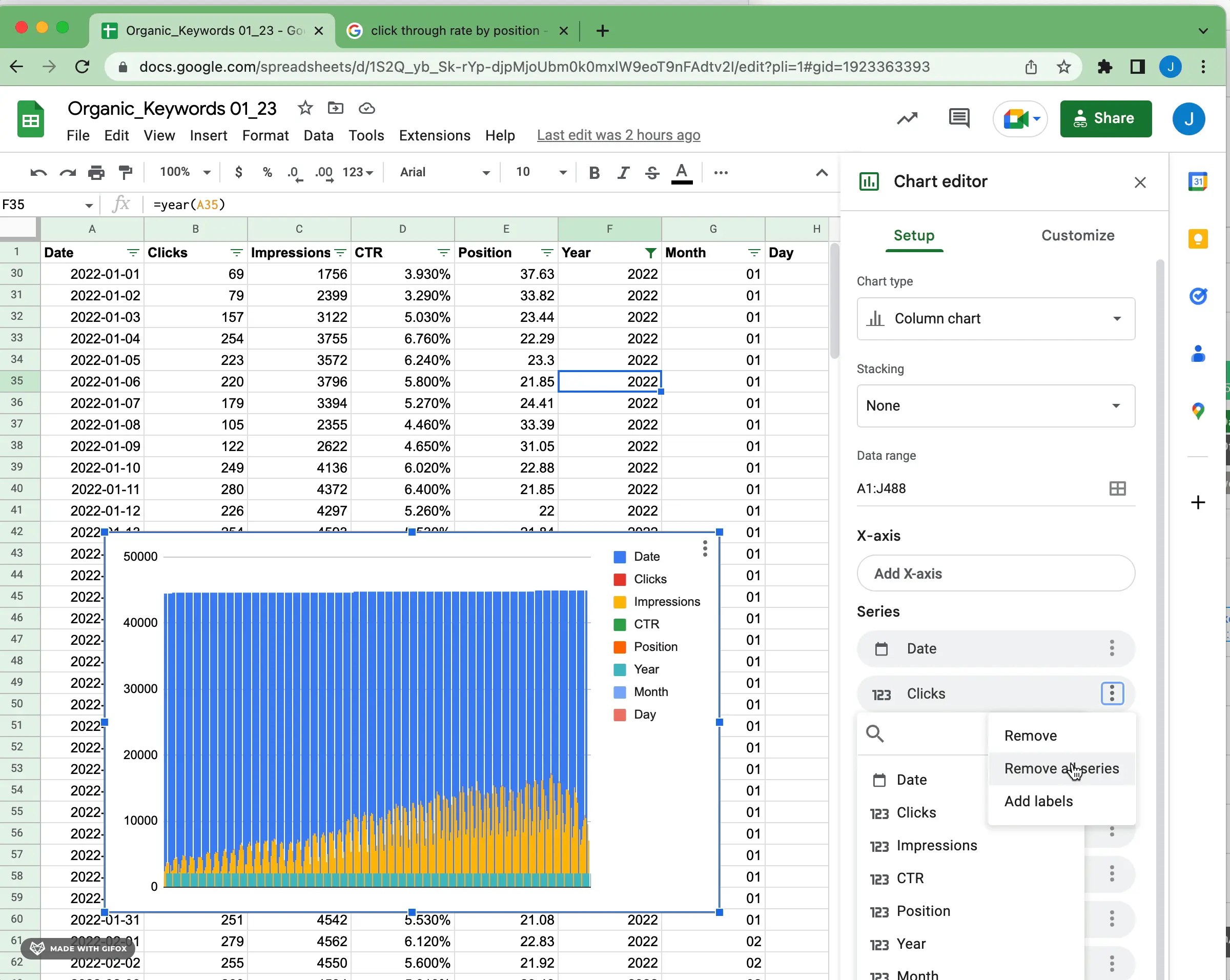Choose Remove all series menu entry
This screenshot has width=1230, height=980.
(x=1061, y=768)
